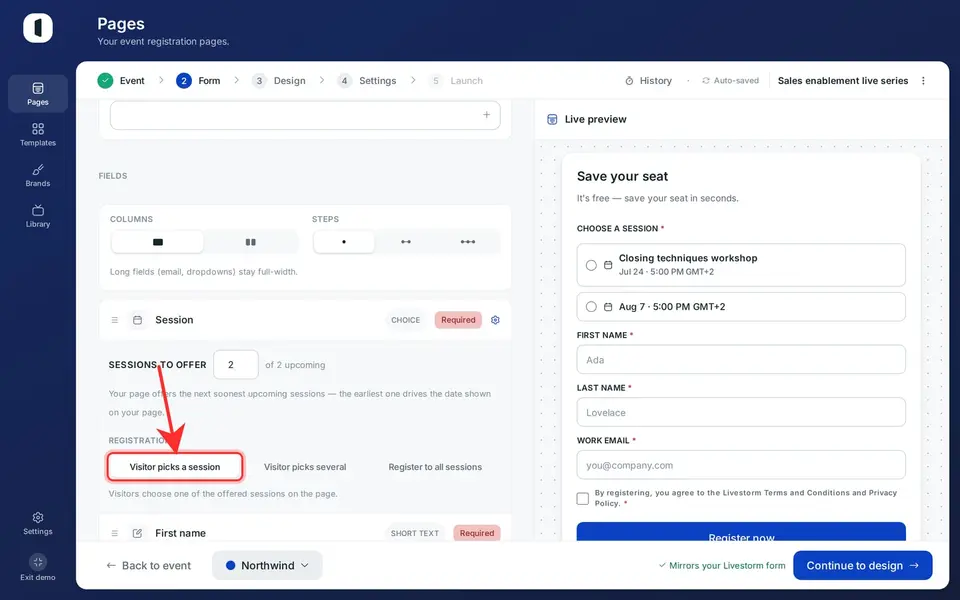The image size is (960, 600).
Task: Go to the Design step tab
Action: (x=279, y=81)
